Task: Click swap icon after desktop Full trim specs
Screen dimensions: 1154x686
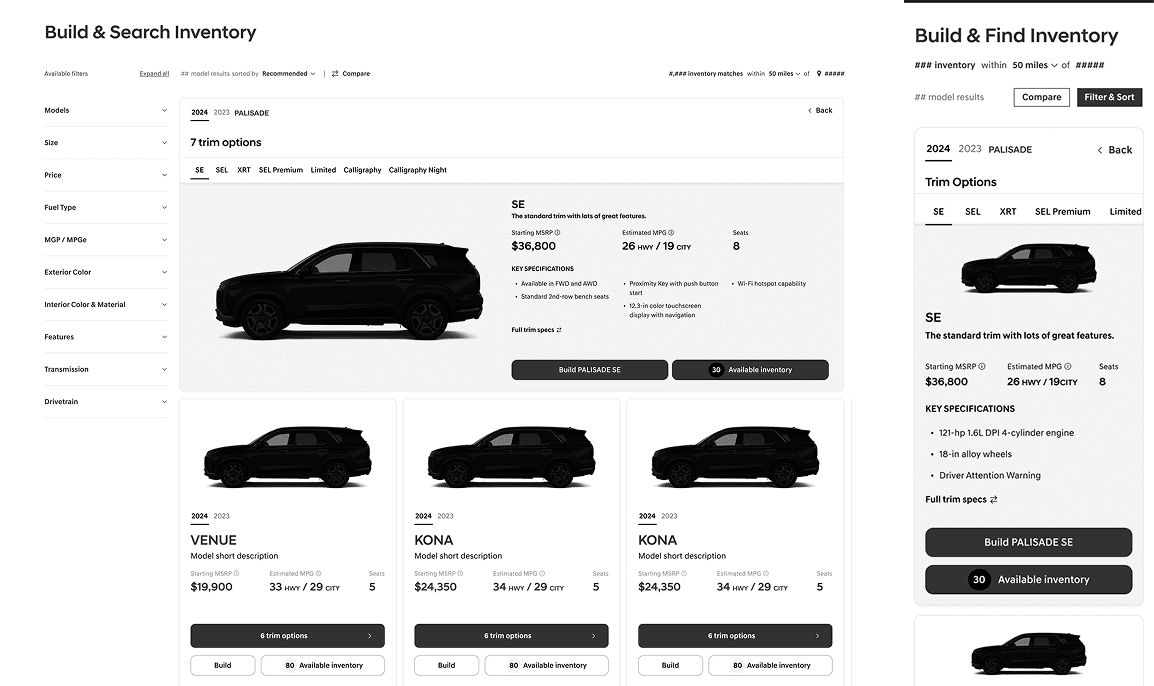Action: click(x=559, y=330)
